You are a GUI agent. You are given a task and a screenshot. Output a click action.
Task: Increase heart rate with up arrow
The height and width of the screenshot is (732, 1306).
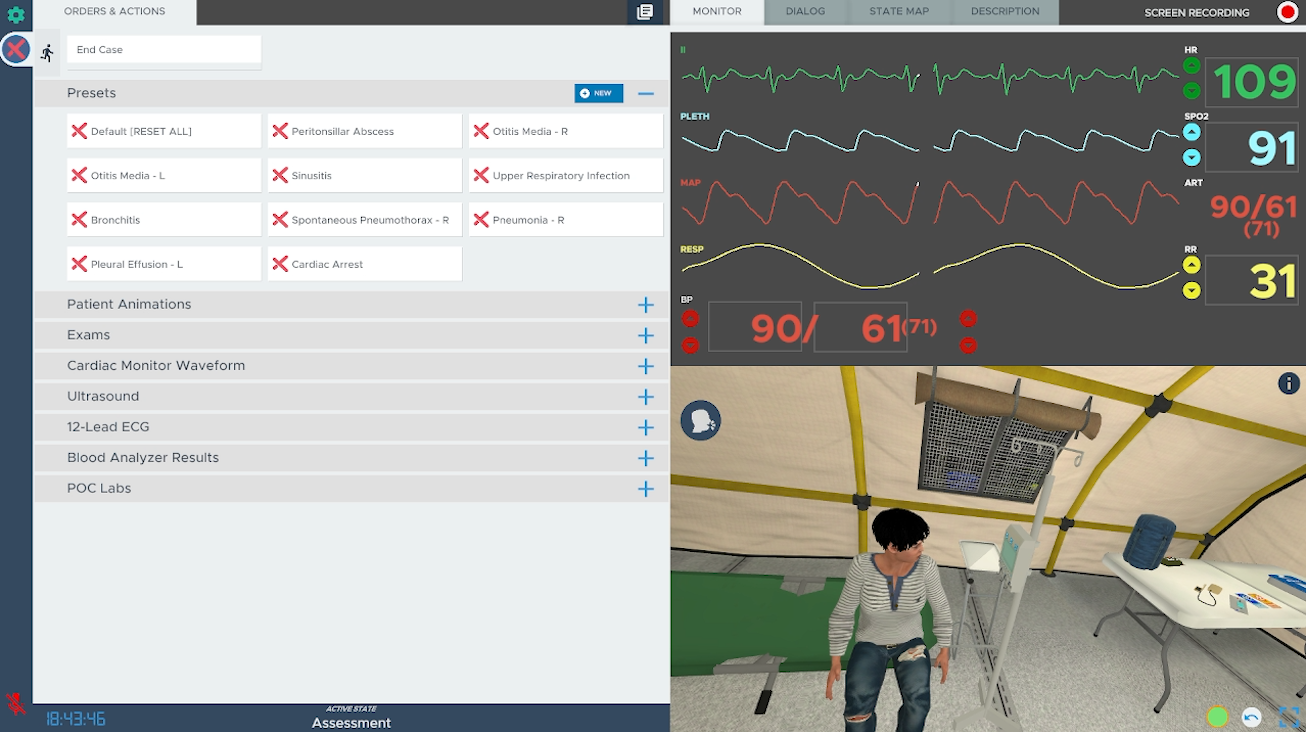tap(1191, 67)
